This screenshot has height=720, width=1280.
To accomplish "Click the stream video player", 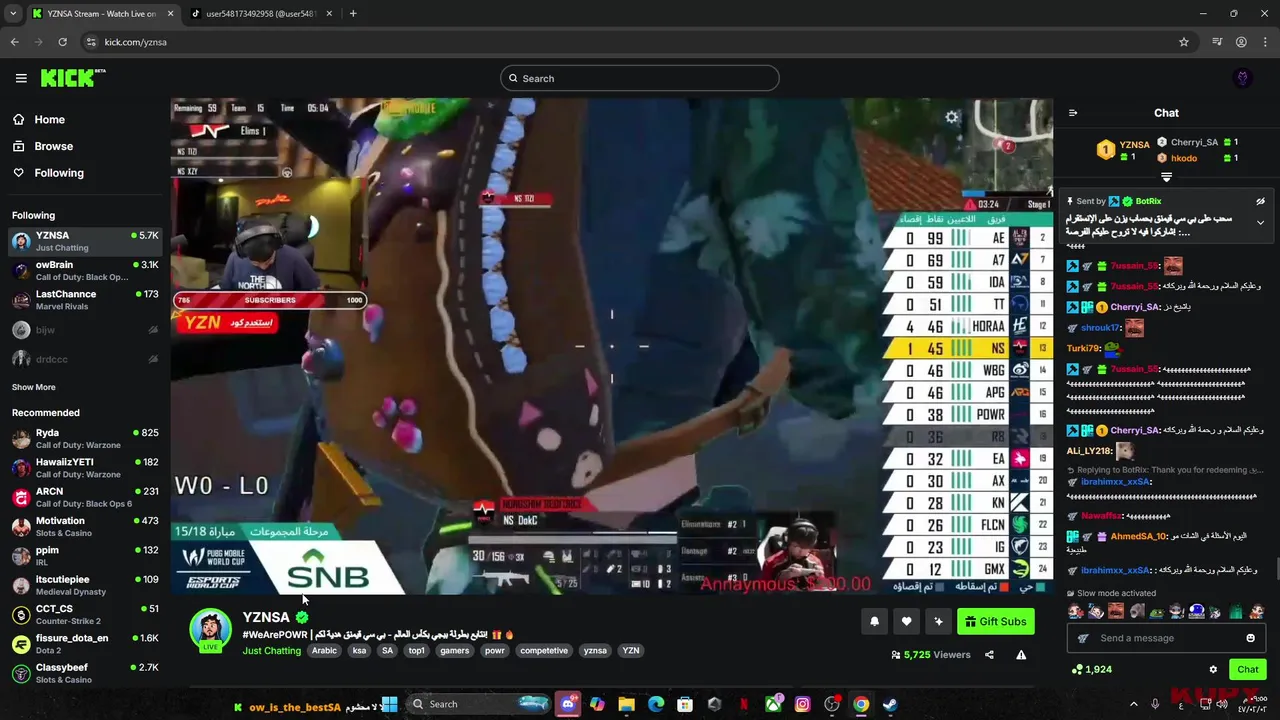I will point(612,346).
